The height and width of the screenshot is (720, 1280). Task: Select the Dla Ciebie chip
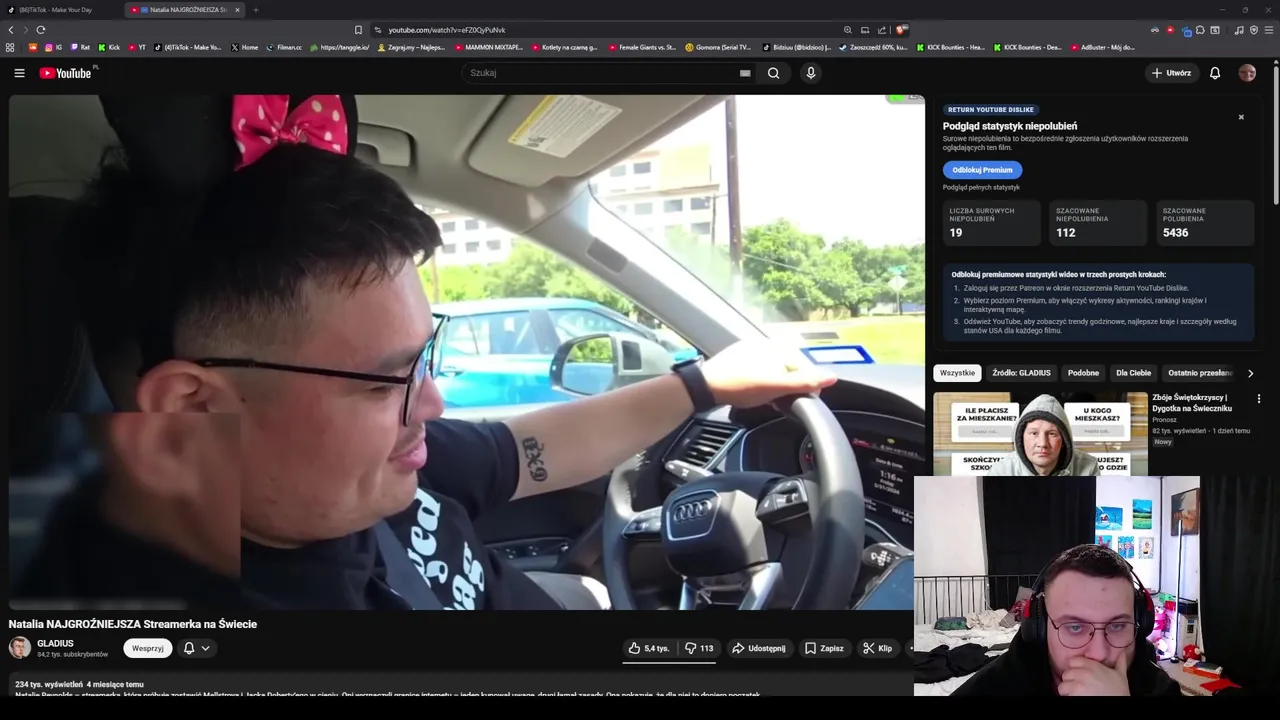[1133, 373]
